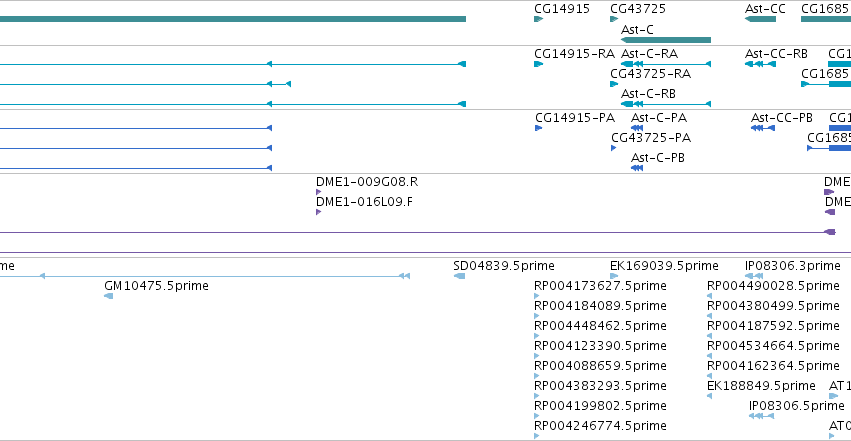Click the CG14915-PA protein label

575,118
